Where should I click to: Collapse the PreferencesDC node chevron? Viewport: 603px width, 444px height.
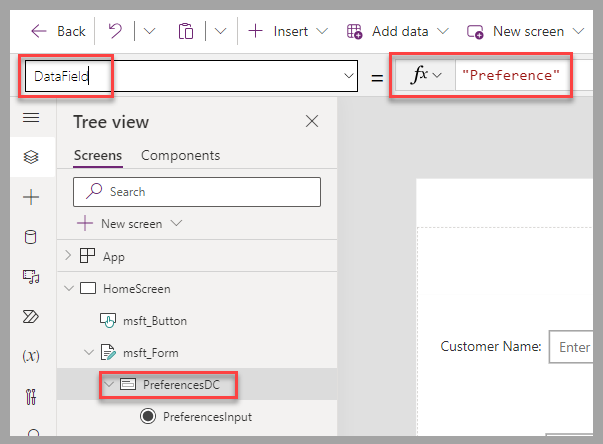pyautogui.click(x=109, y=384)
